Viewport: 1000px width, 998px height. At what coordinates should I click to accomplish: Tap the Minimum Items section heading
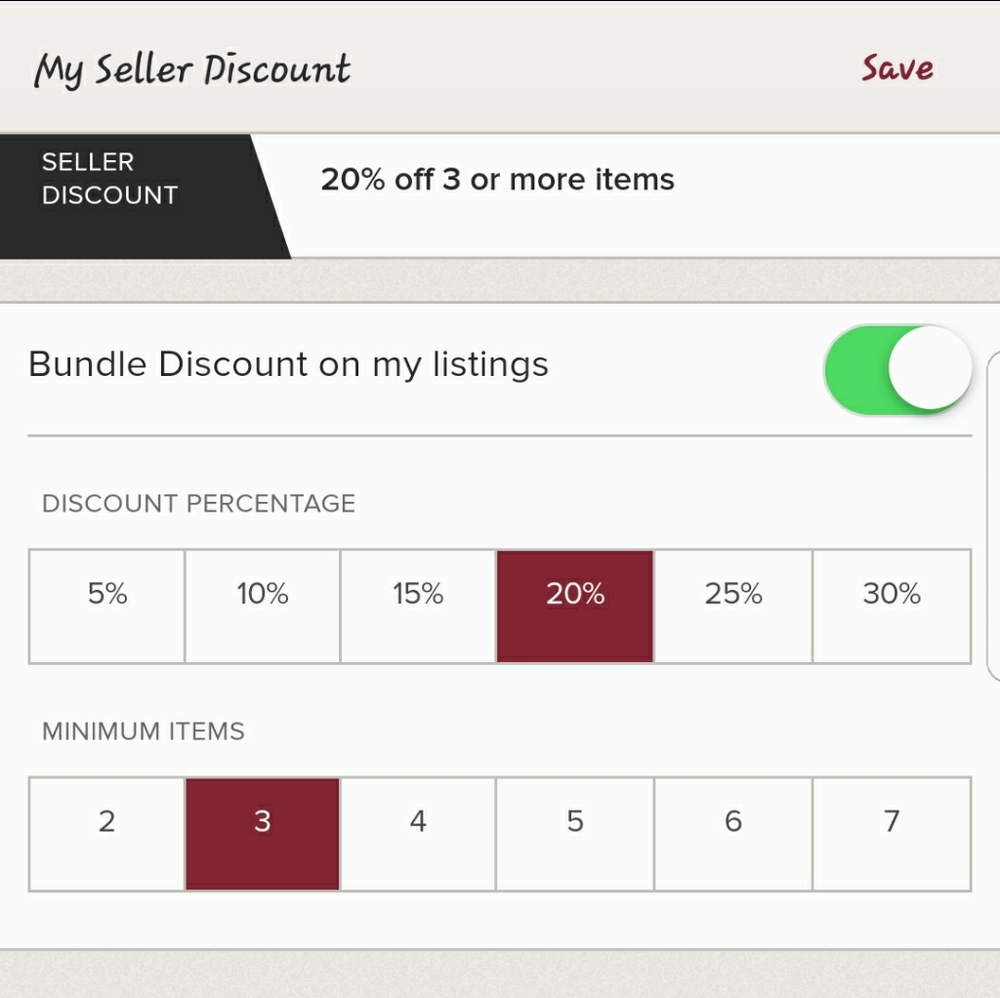pos(143,732)
